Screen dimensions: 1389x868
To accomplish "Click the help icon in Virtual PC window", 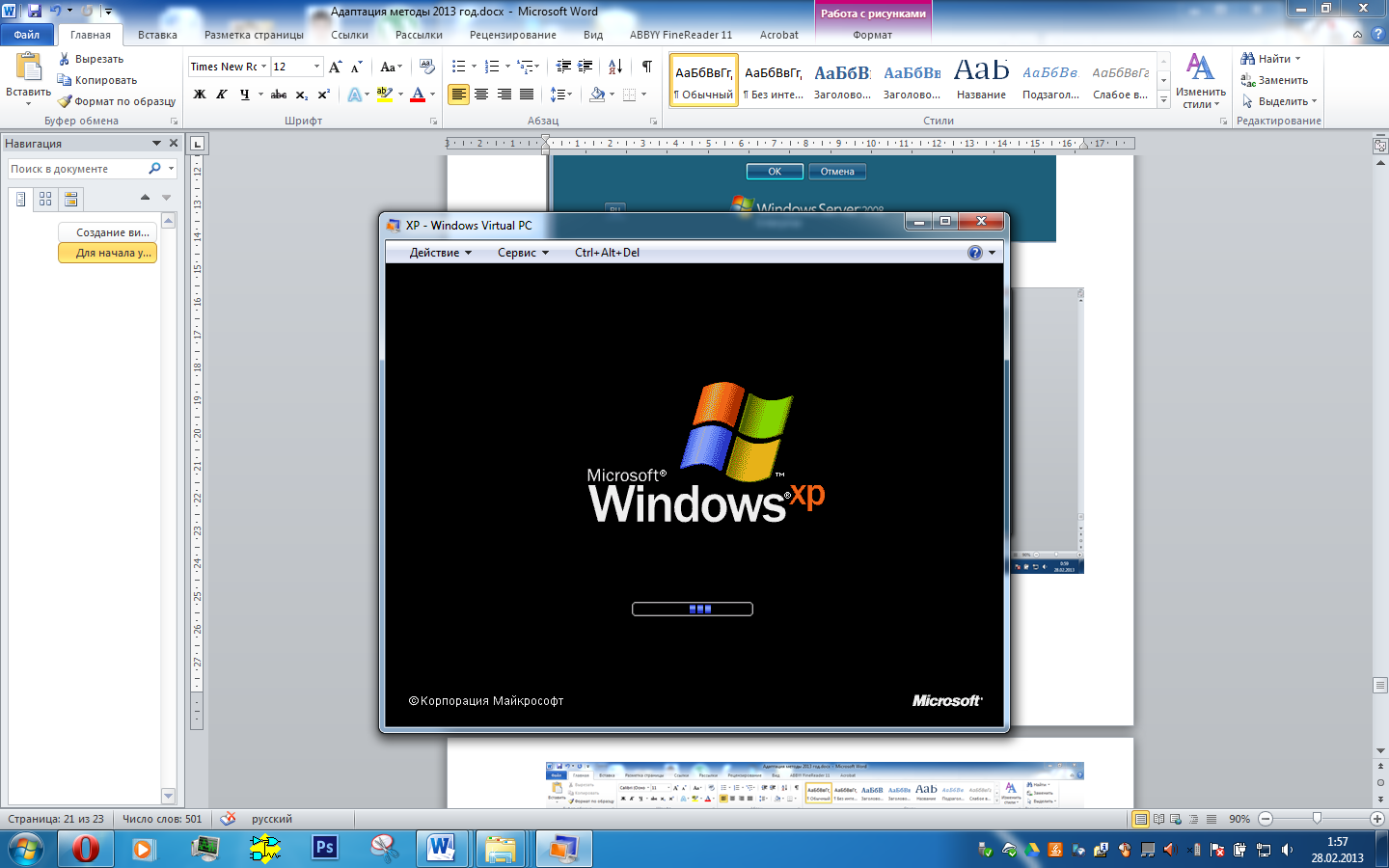I will (975, 253).
